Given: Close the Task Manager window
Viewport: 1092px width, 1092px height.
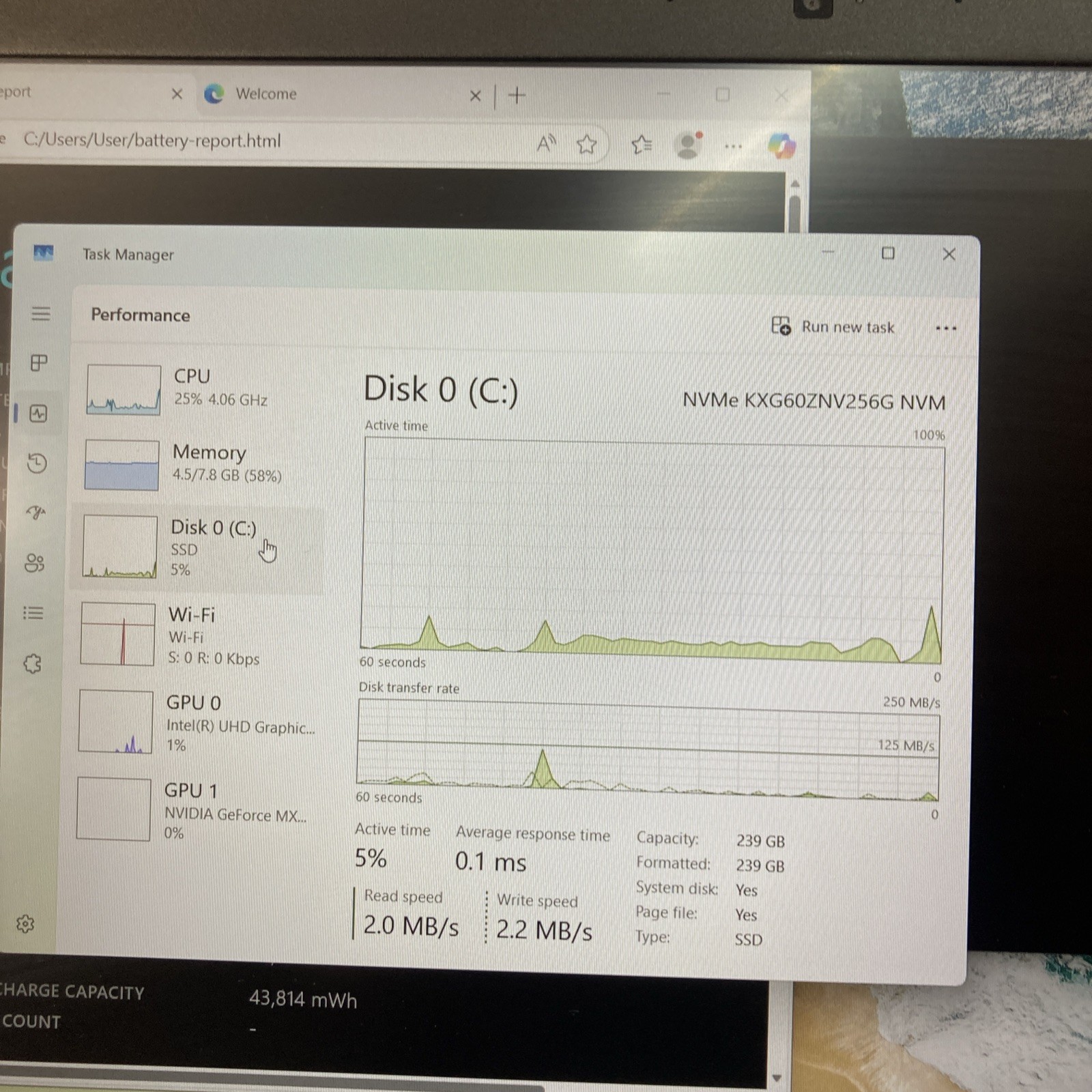Looking at the screenshot, I should coord(949,254).
